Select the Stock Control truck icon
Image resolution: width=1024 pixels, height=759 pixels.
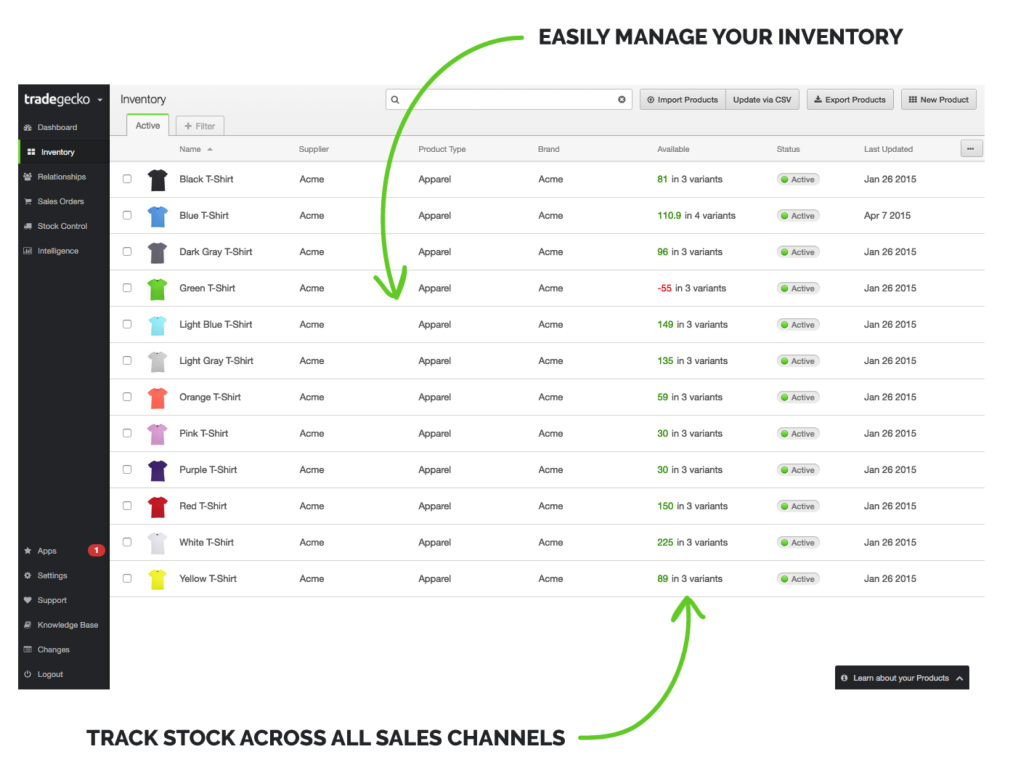tap(28, 226)
